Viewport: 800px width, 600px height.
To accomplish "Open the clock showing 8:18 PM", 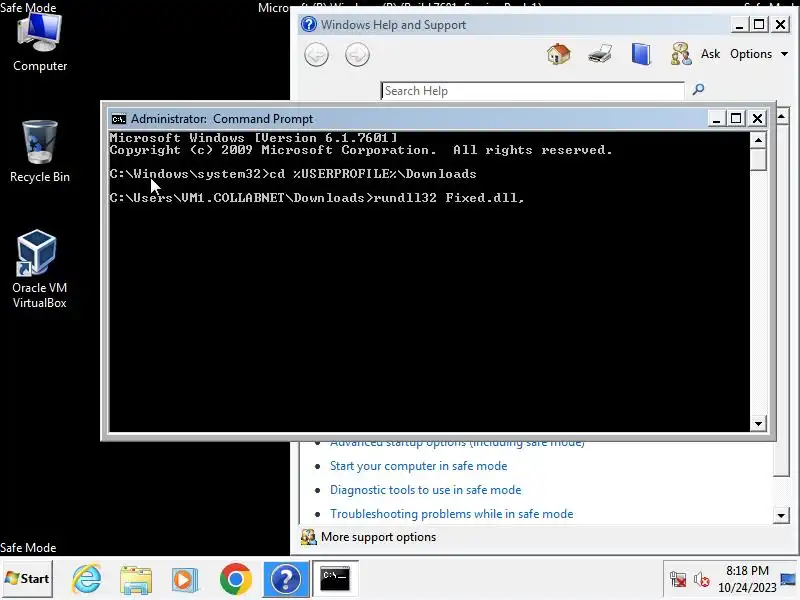I will click(x=747, y=579).
